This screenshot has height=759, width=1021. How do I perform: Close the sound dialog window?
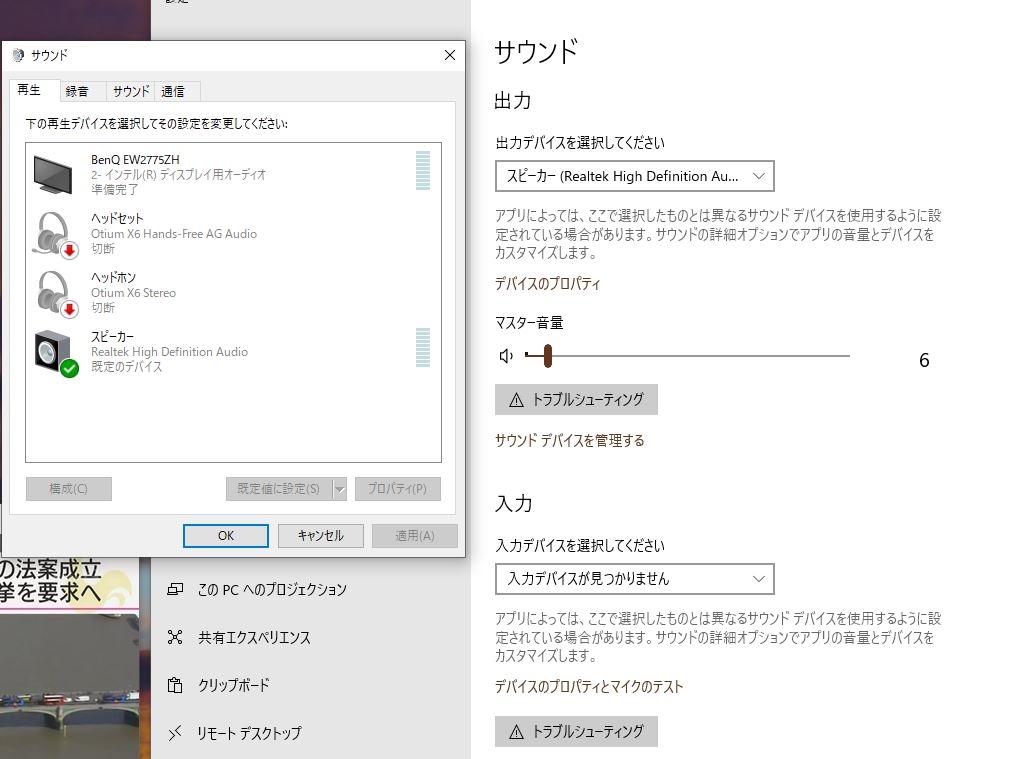pos(449,55)
